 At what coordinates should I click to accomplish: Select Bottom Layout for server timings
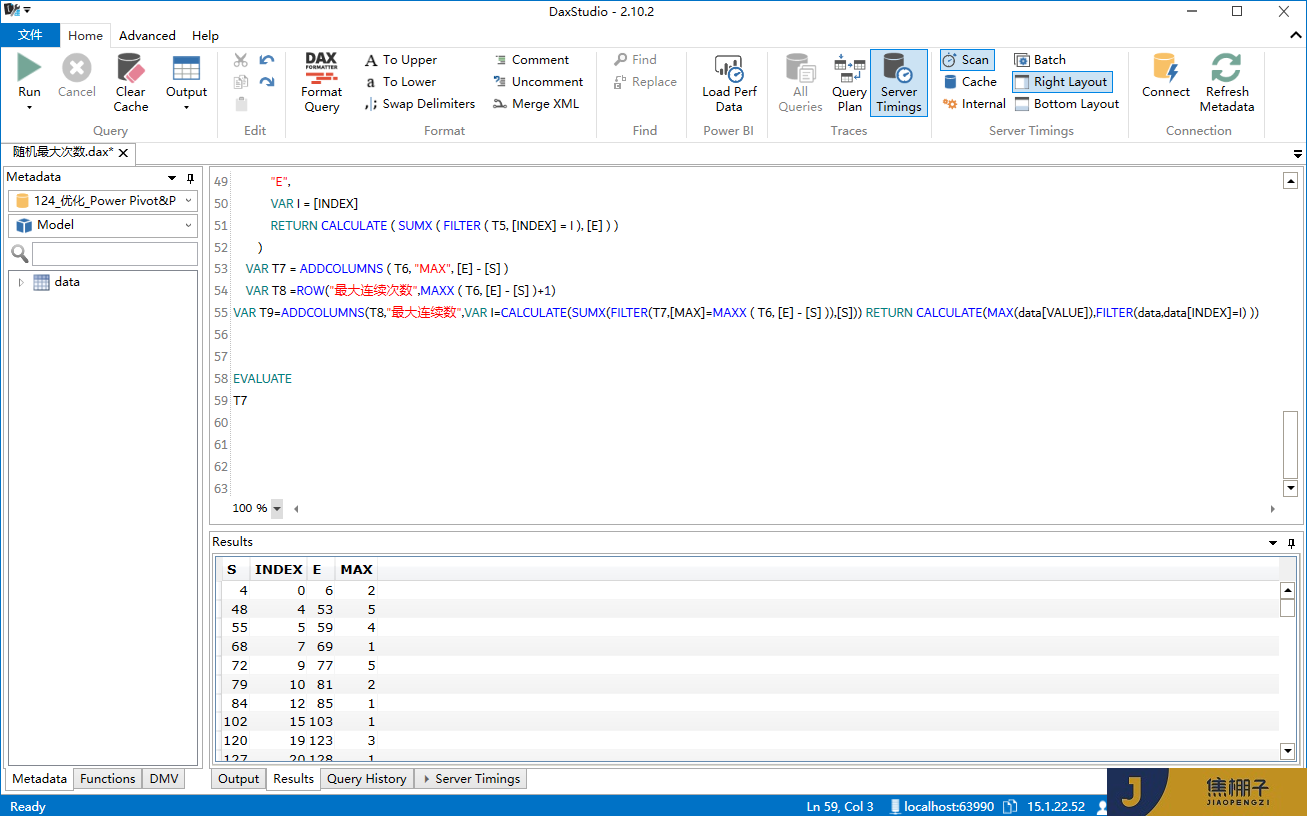coord(1066,104)
